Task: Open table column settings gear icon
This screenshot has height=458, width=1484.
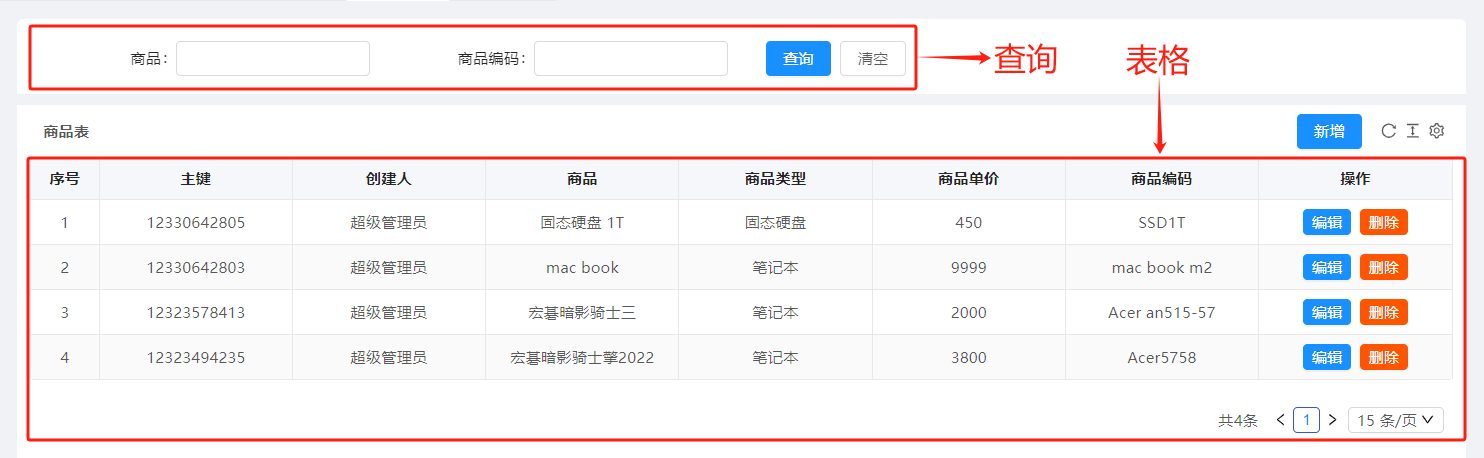Action: pos(1437,131)
